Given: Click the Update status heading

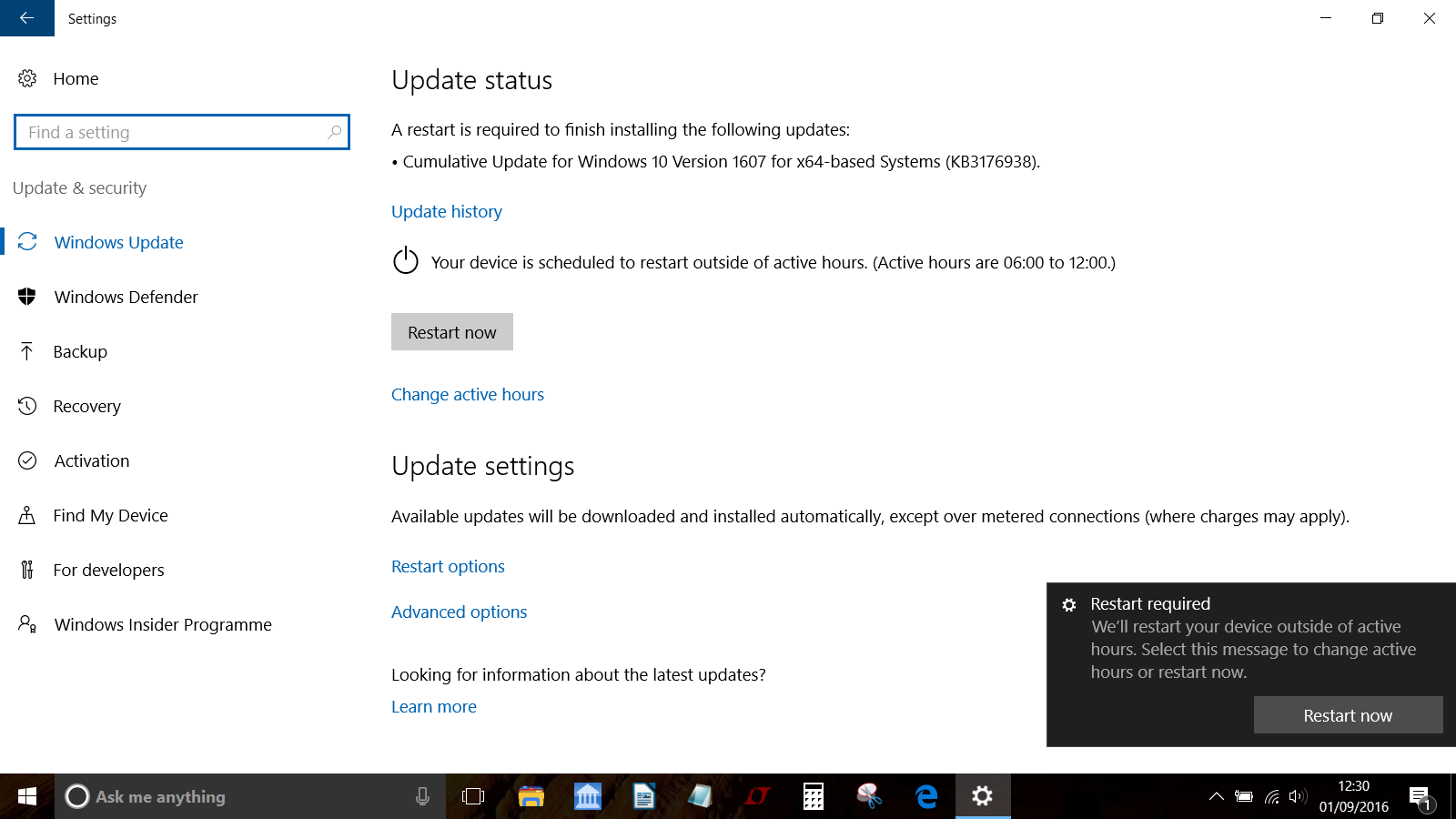Looking at the screenshot, I should click(472, 80).
